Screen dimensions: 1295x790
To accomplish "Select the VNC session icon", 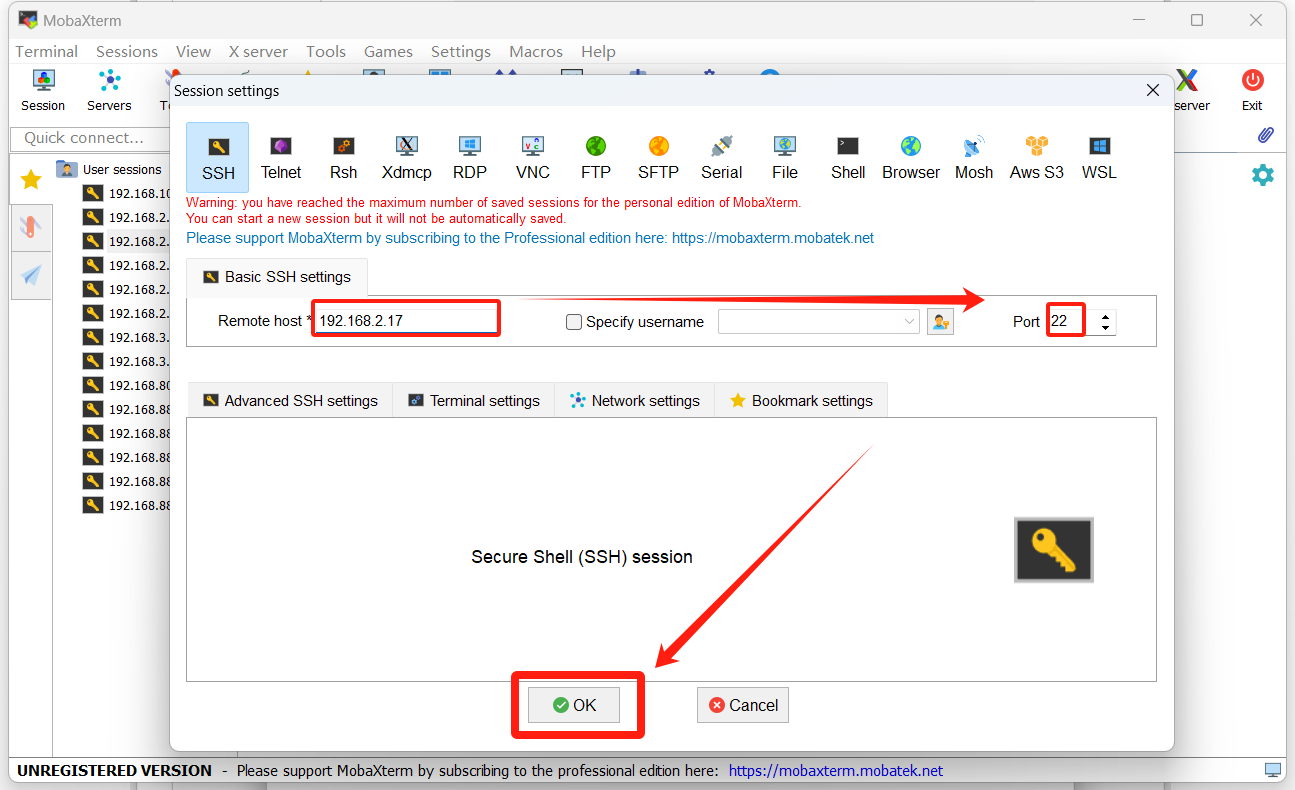I will [532, 157].
